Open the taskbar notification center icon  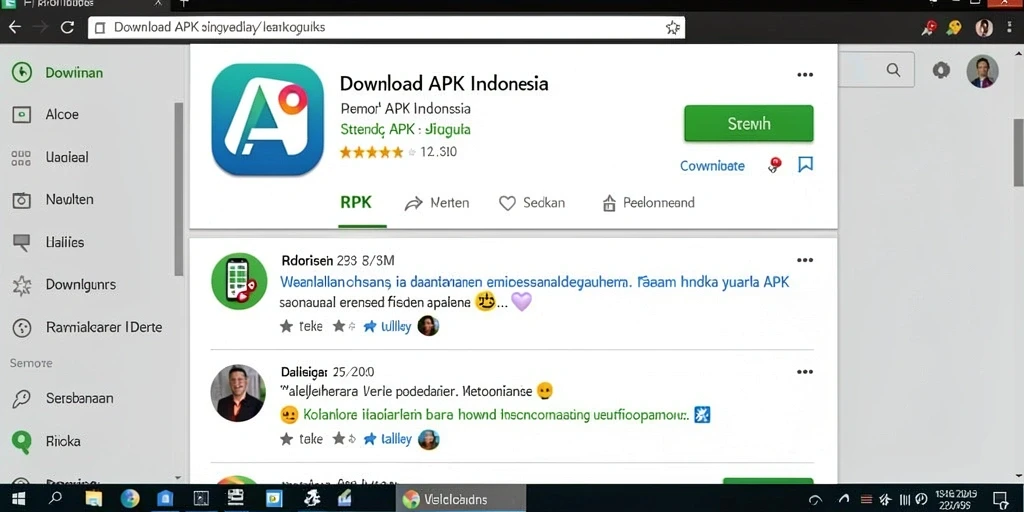(1000, 500)
